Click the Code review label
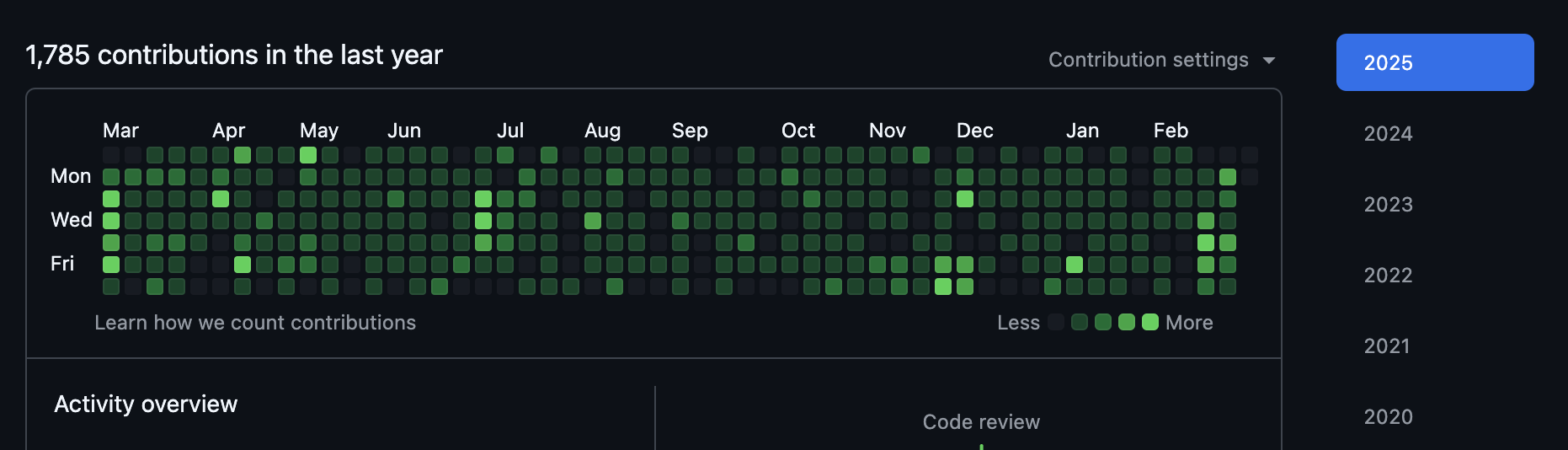The height and width of the screenshot is (450, 1568). point(981,422)
